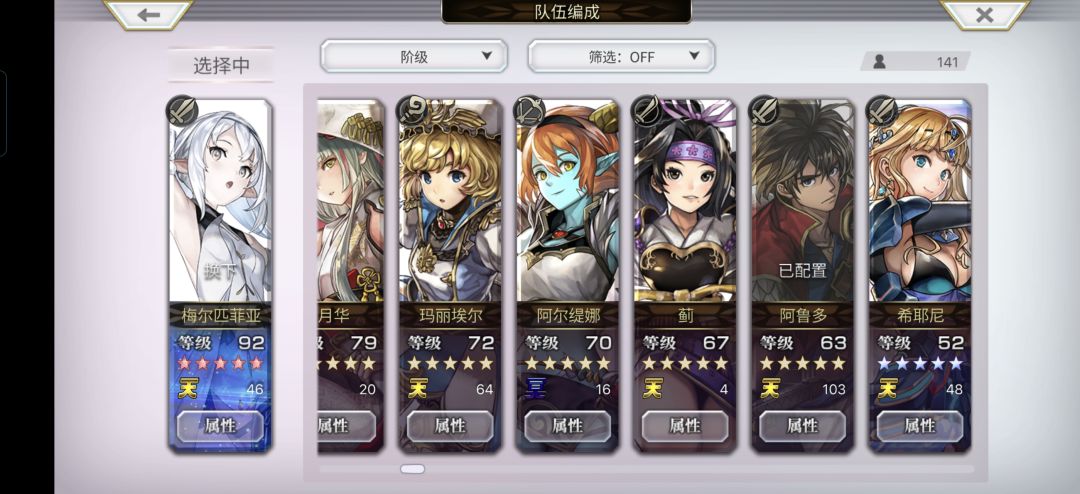This screenshot has height=494, width=1080.
Task: Open 属性 for 希耶尼
Action: [x=920, y=426]
